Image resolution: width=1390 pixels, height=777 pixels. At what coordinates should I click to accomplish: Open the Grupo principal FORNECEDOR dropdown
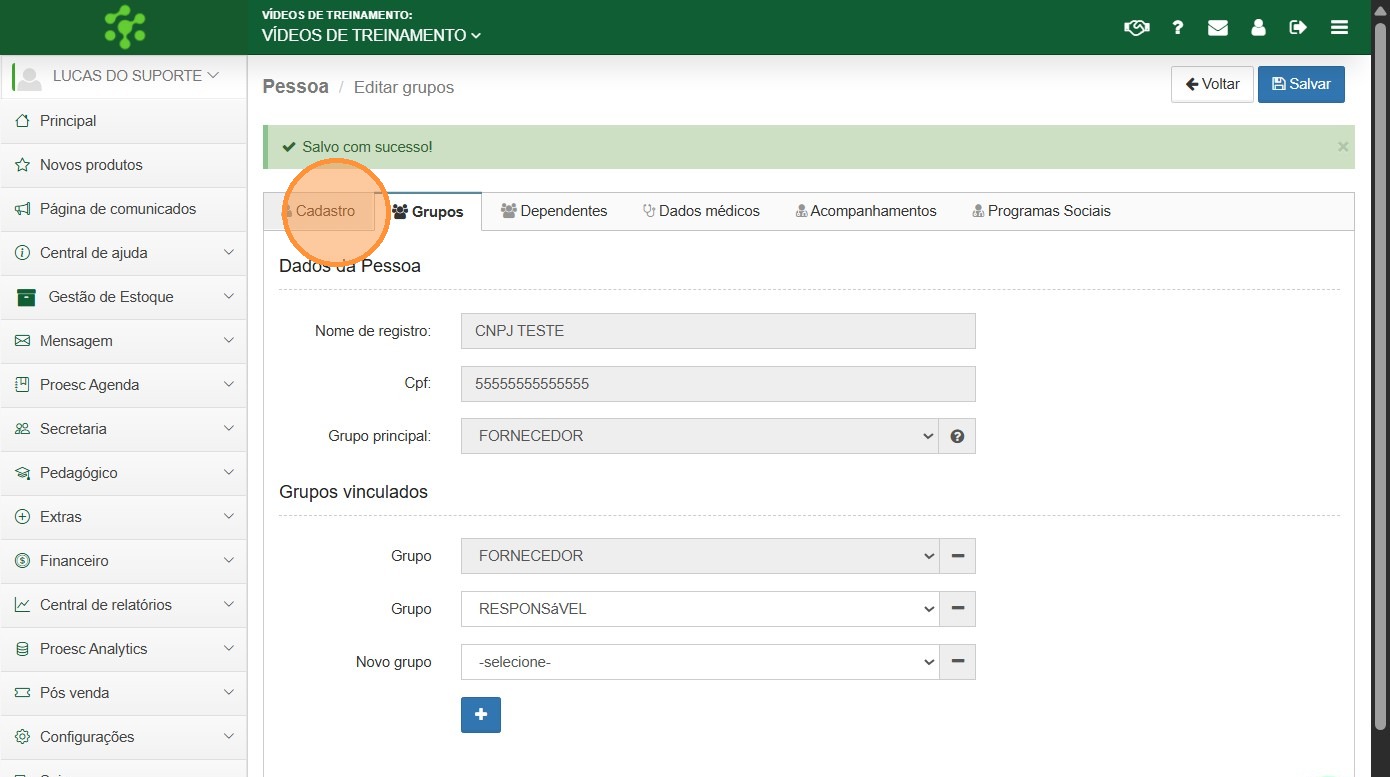coord(699,436)
